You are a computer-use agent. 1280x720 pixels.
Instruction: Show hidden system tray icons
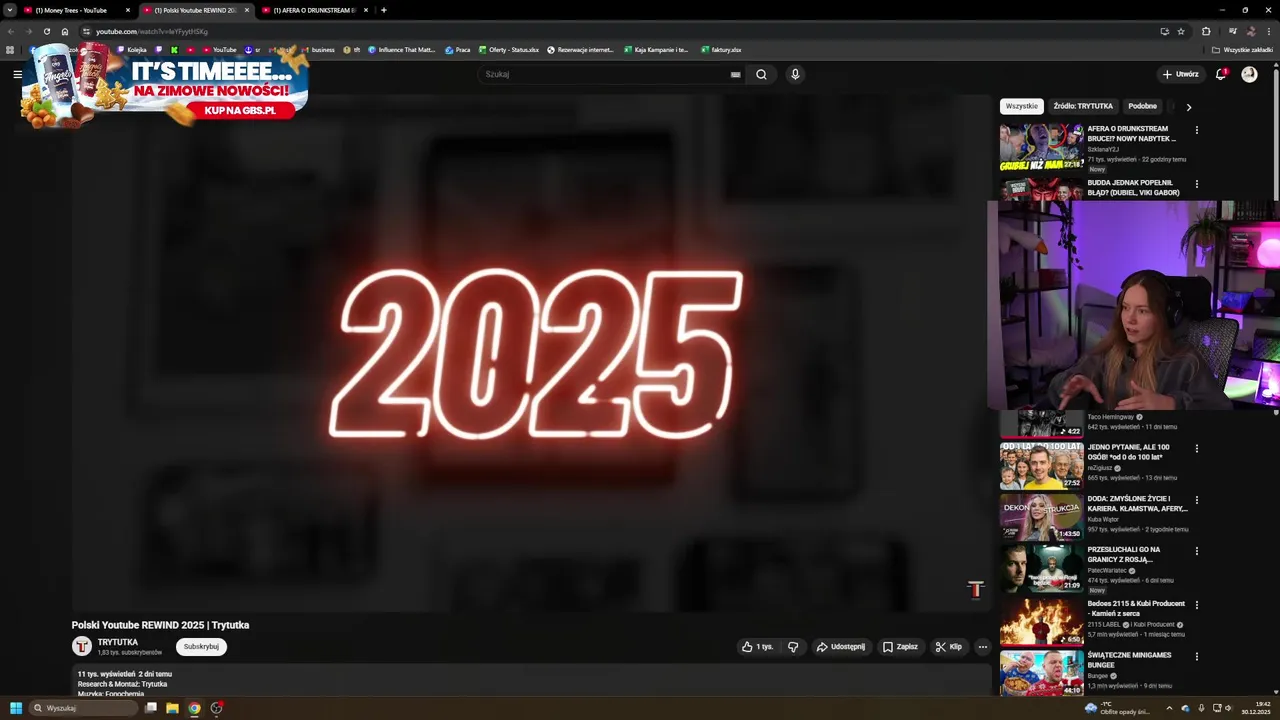coord(1169,708)
